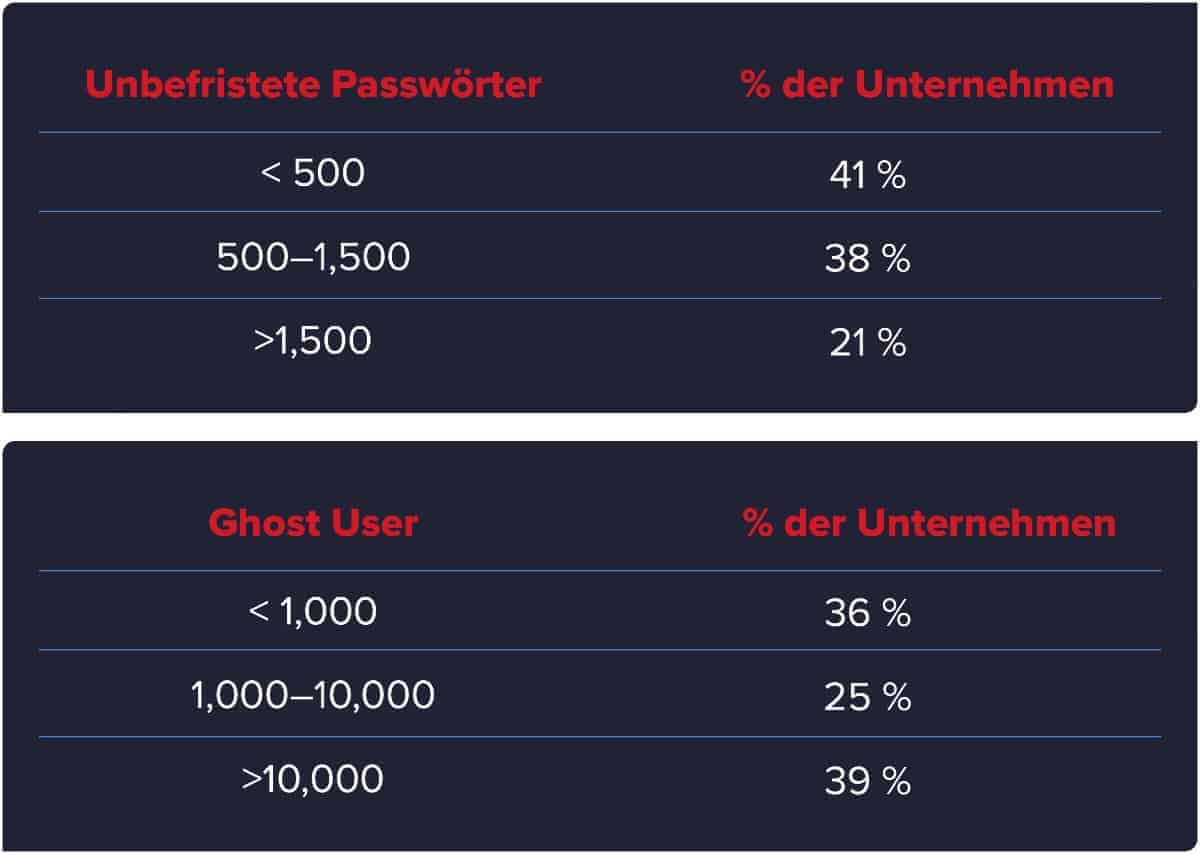Select the '41 %' value

868,176
